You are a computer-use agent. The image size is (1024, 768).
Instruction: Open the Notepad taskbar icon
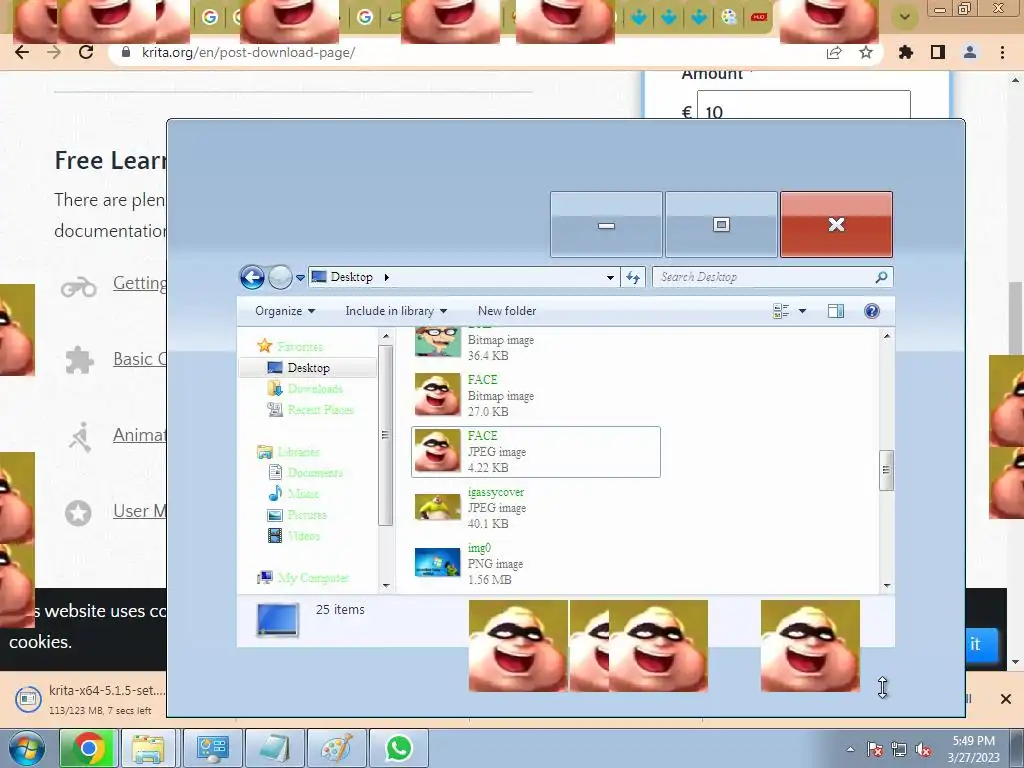click(x=274, y=748)
